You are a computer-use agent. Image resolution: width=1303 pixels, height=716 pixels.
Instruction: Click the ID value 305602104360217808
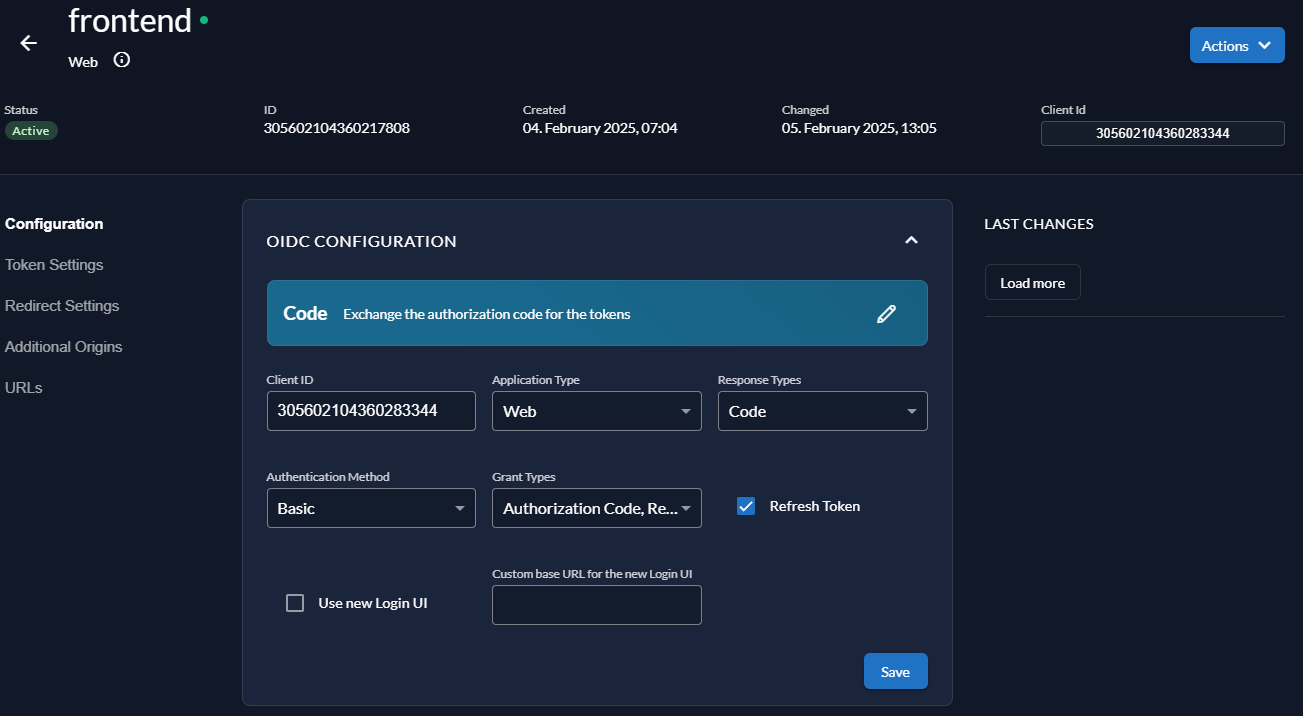[x=337, y=128]
